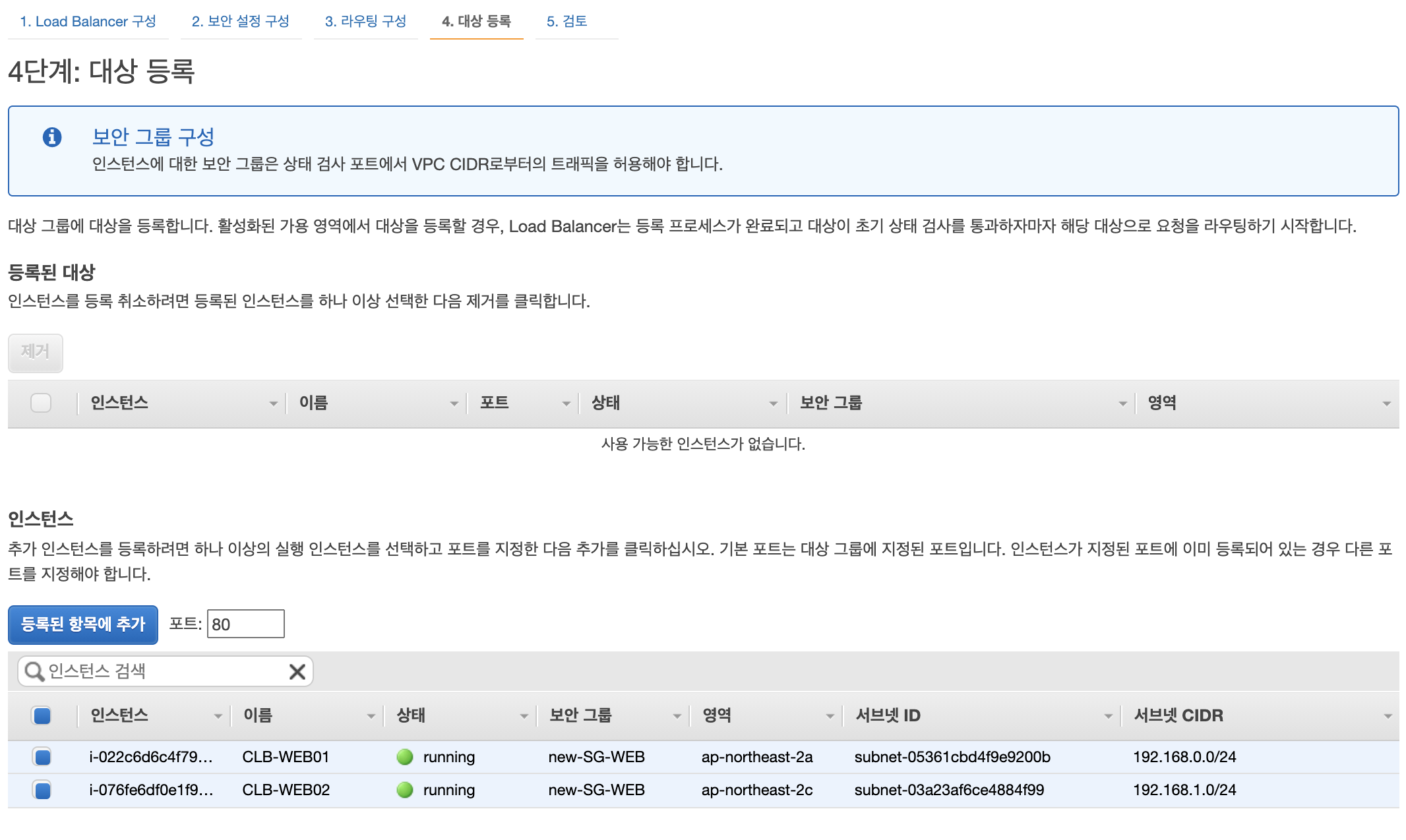Image resolution: width=1406 pixels, height=840 pixels.
Task: Toggle checkbox for instance CLB-WEB01
Action: (42, 757)
